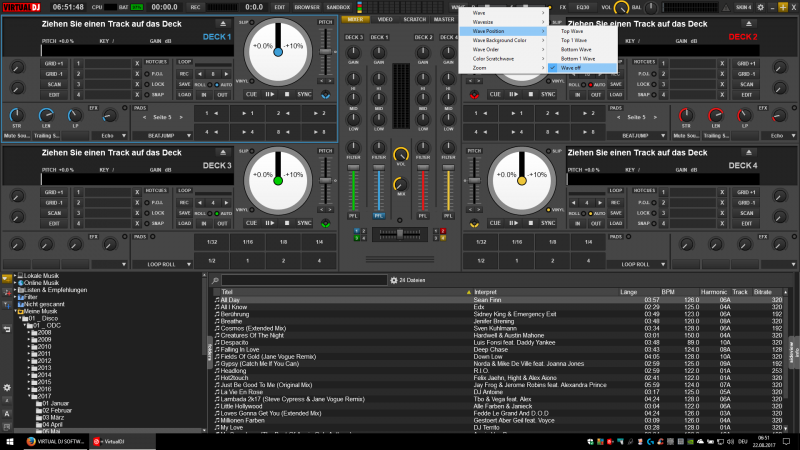The width and height of the screenshot is (800, 450).
Task: Open the Windows Start menu
Action: [9, 442]
